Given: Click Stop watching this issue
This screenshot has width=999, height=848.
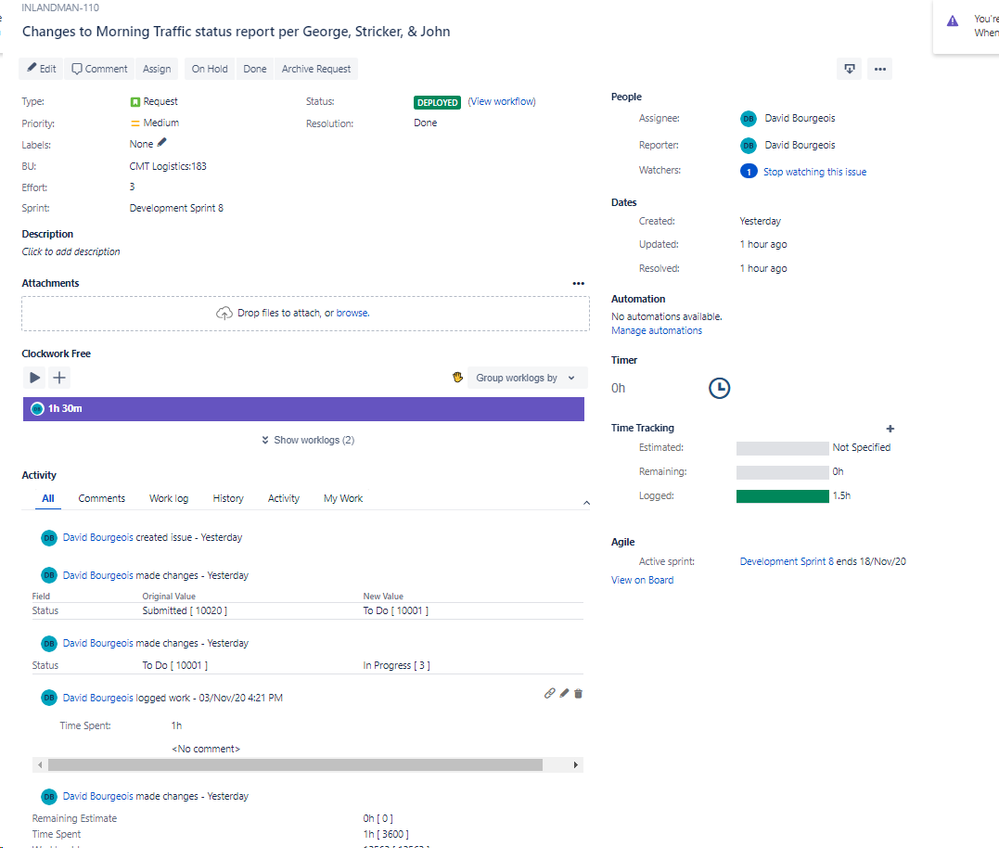Looking at the screenshot, I should (815, 172).
